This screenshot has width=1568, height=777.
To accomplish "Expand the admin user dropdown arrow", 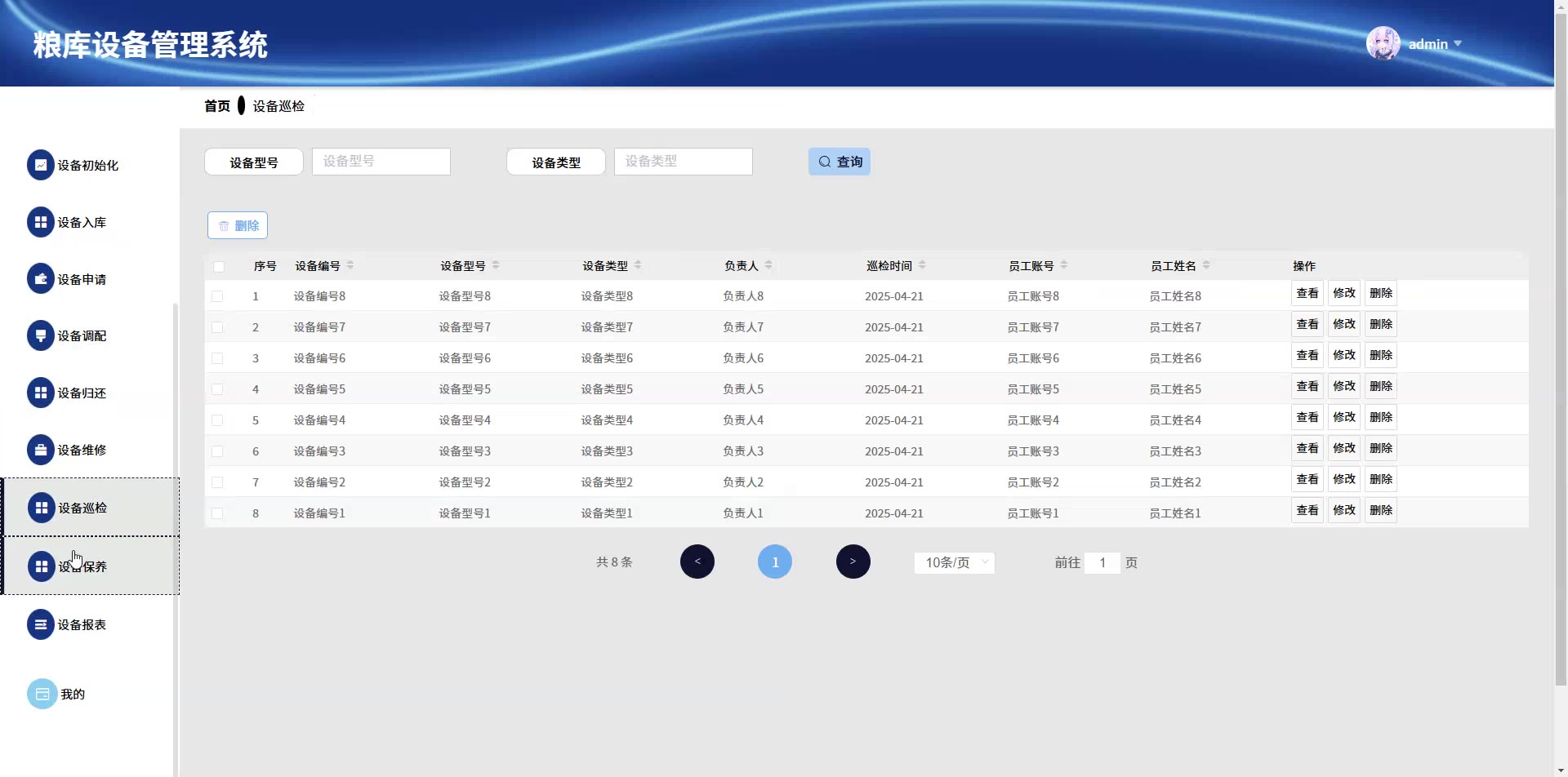I will (x=1458, y=44).
